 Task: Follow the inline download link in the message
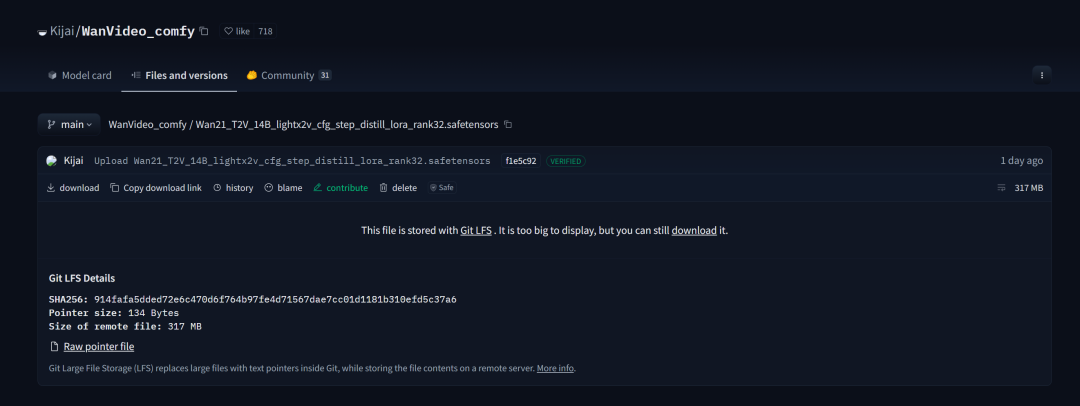pyautogui.click(x=694, y=230)
